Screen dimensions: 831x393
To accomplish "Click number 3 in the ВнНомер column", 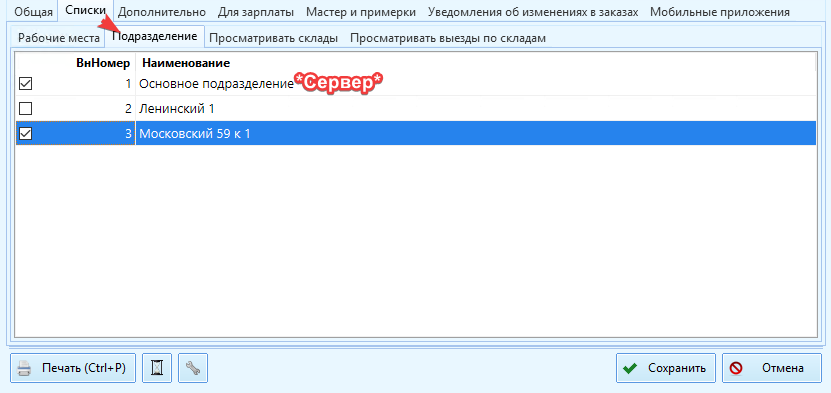I will point(128,134).
